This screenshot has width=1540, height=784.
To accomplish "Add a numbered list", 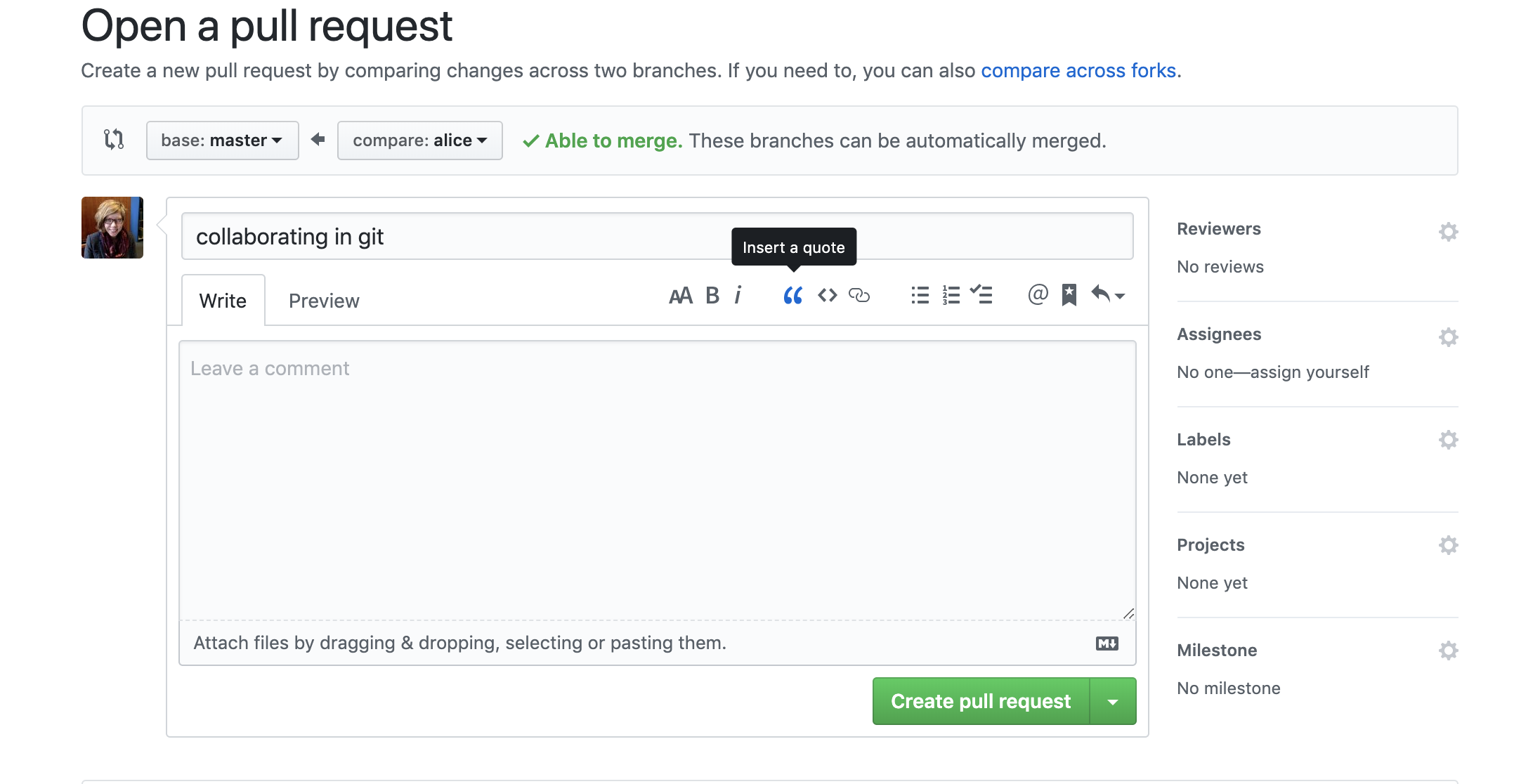I will [951, 295].
